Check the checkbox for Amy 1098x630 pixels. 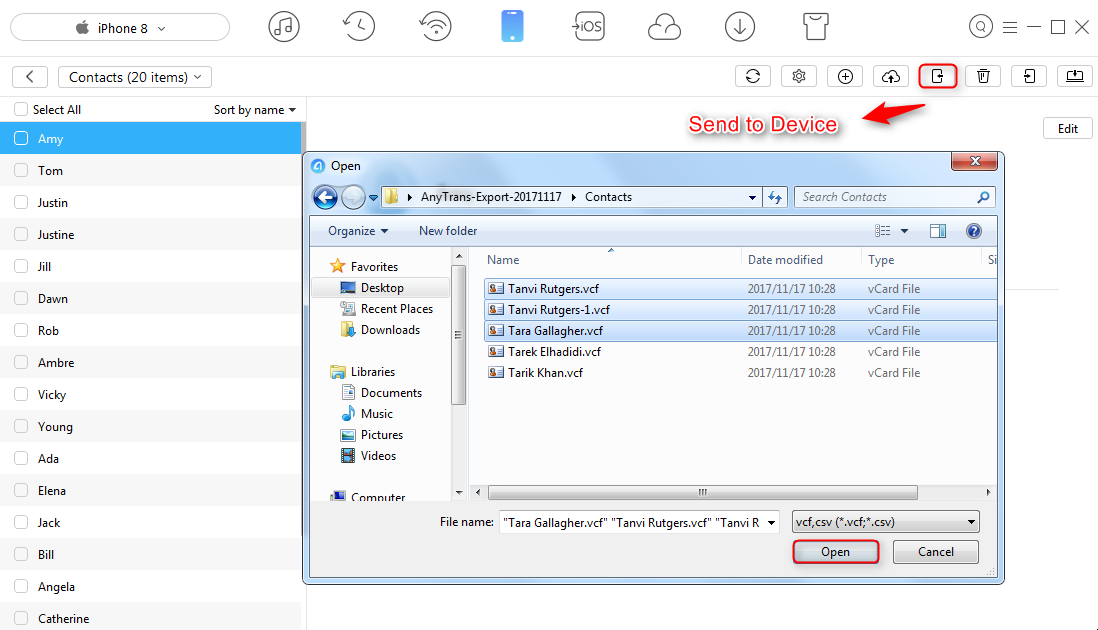coord(21,138)
